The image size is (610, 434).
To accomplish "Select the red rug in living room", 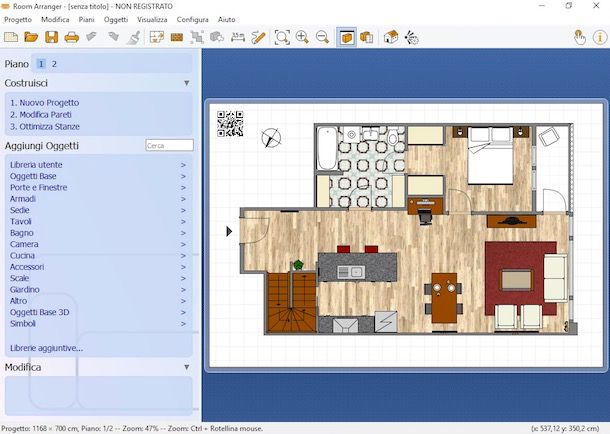I will tap(521, 278).
